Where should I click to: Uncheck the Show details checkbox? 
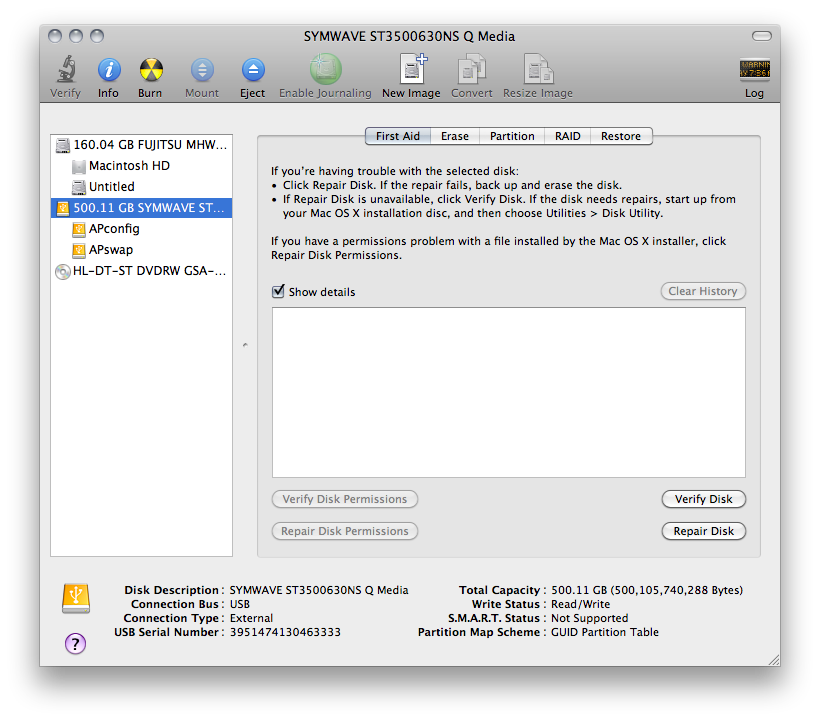tap(278, 291)
